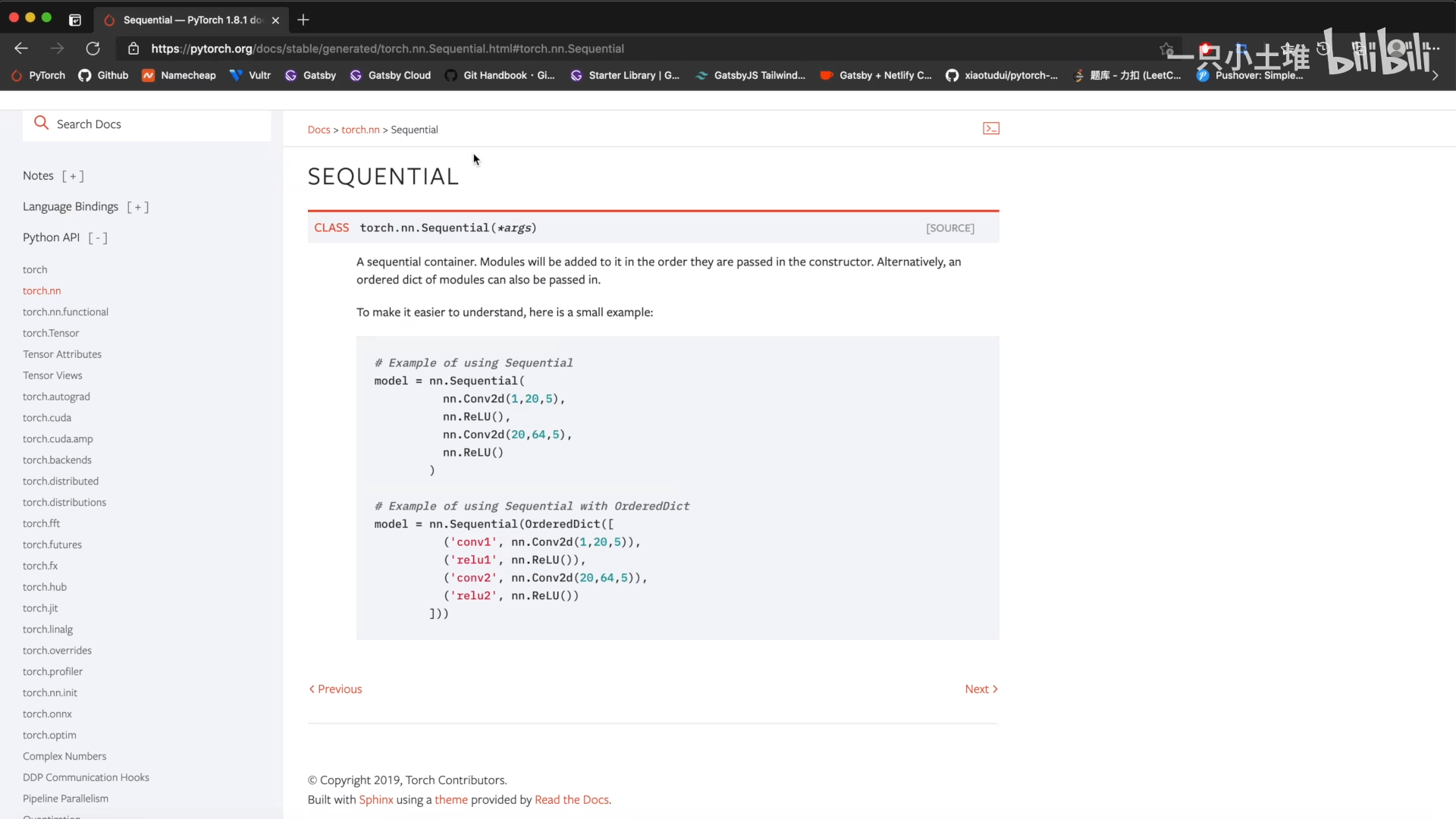Select the Sequential PyTorch browser tab

(x=190, y=20)
